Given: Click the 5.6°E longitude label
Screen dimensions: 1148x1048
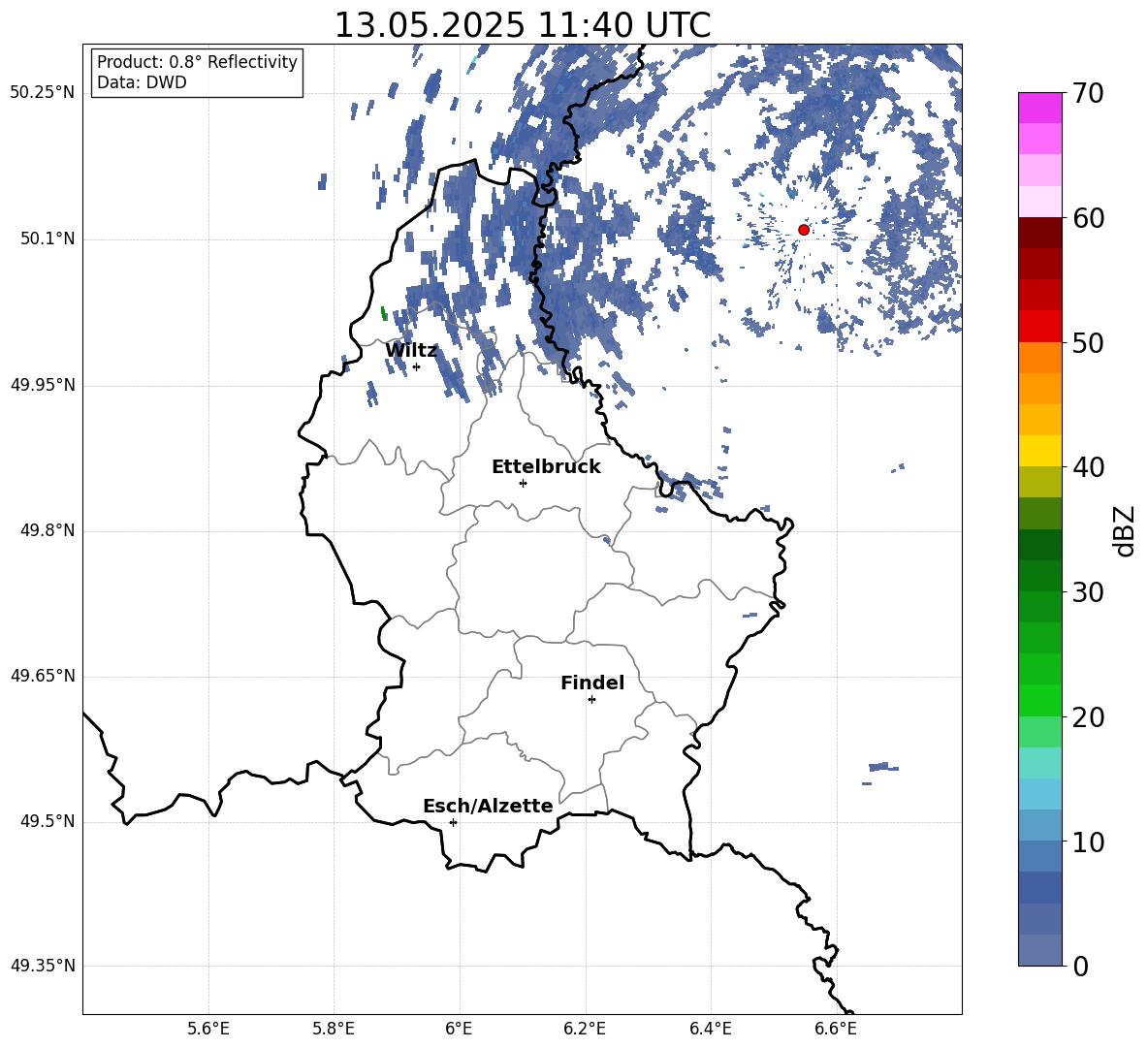Looking at the screenshot, I should coord(208,1029).
